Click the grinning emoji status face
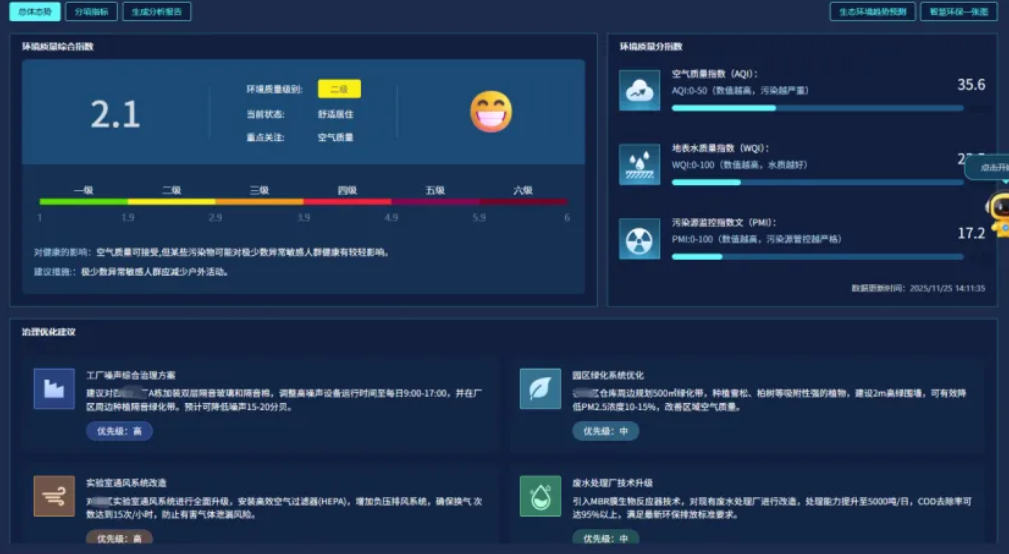Screen dimensions: 1009x554 491,112
